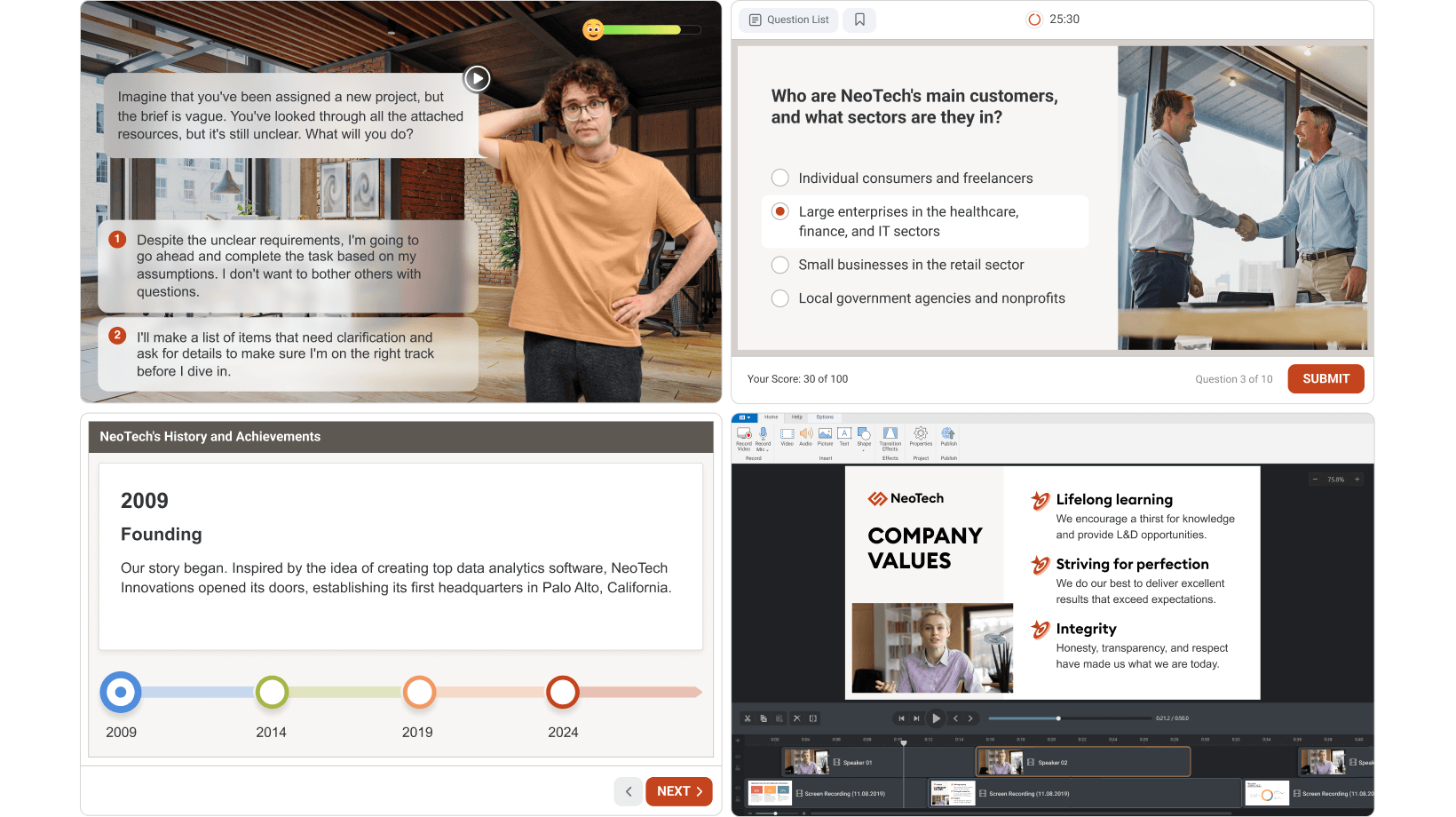This screenshot has height=817, width=1456.
Task: Select the 2019 timeline milestone
Action: point(419,692)
